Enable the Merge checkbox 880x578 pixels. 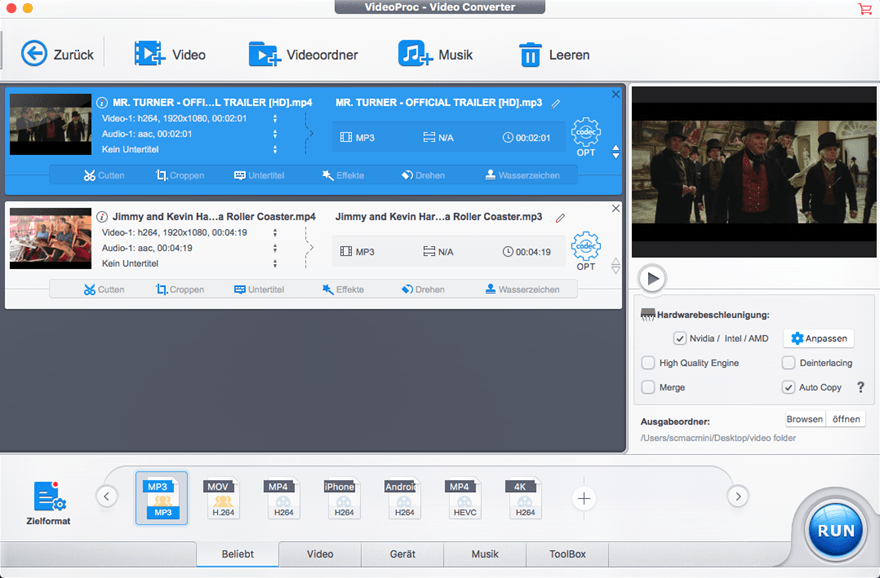coord(648,387)
